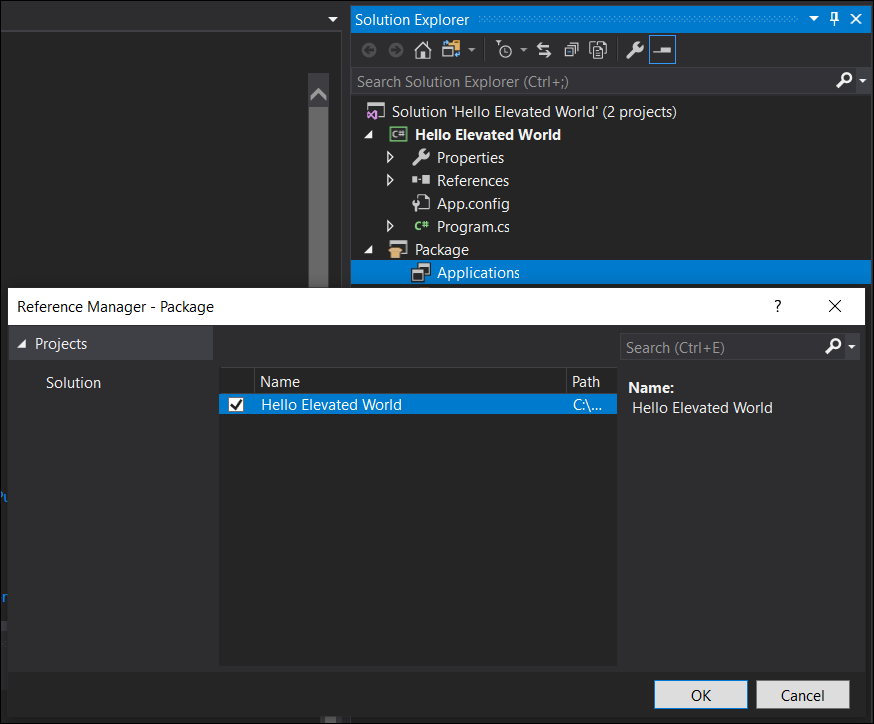Click the Path column header
Image resolution: width=874 pixels, height=724 pixels.
(591, 382)
